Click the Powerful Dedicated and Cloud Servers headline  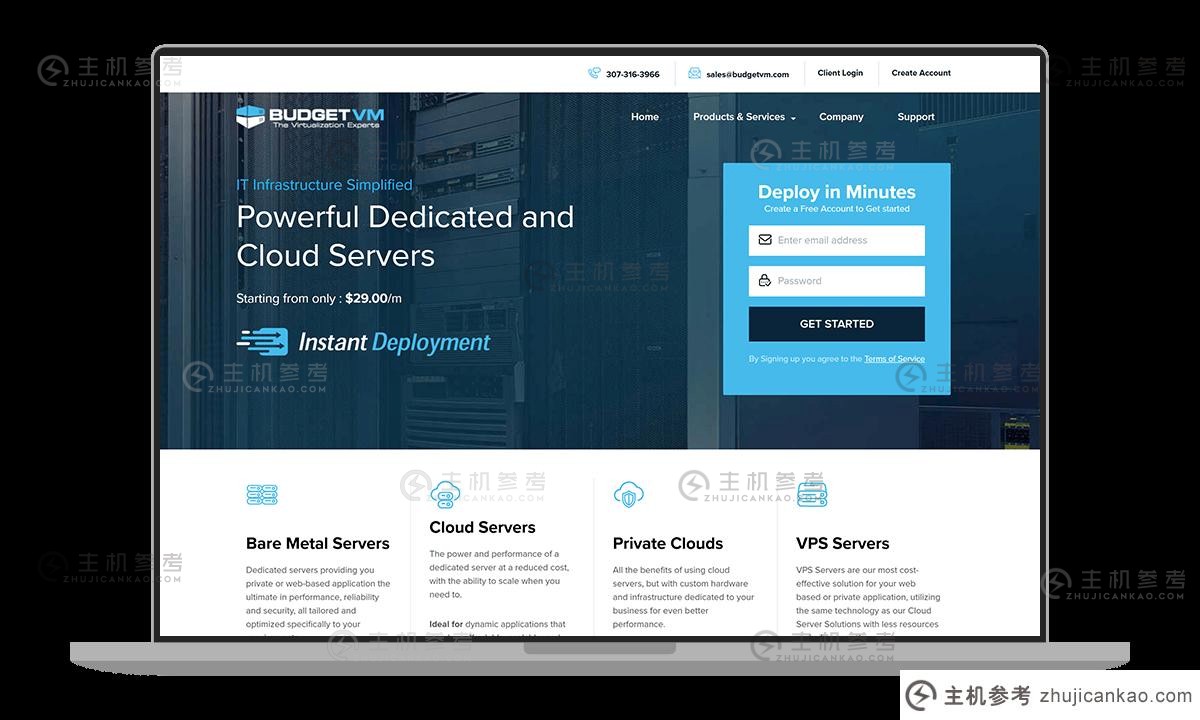coord(405,236)
